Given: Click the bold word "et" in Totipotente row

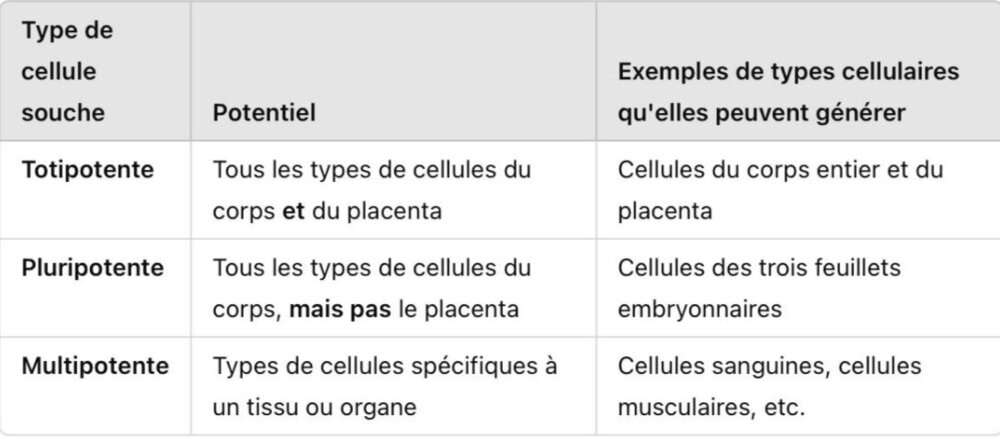Looking at the screenshot, I should [x=294, y=211].
